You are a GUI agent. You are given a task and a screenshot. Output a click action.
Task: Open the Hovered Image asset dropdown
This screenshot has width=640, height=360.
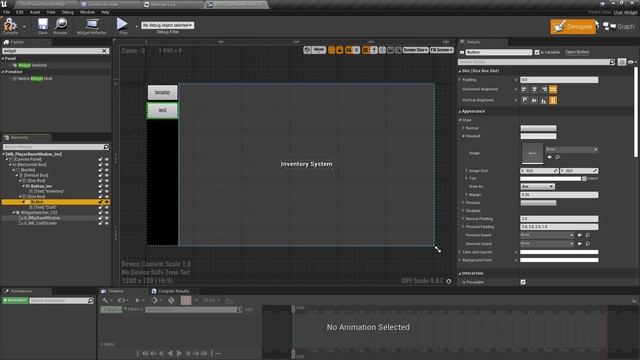(x=571, y=149)
